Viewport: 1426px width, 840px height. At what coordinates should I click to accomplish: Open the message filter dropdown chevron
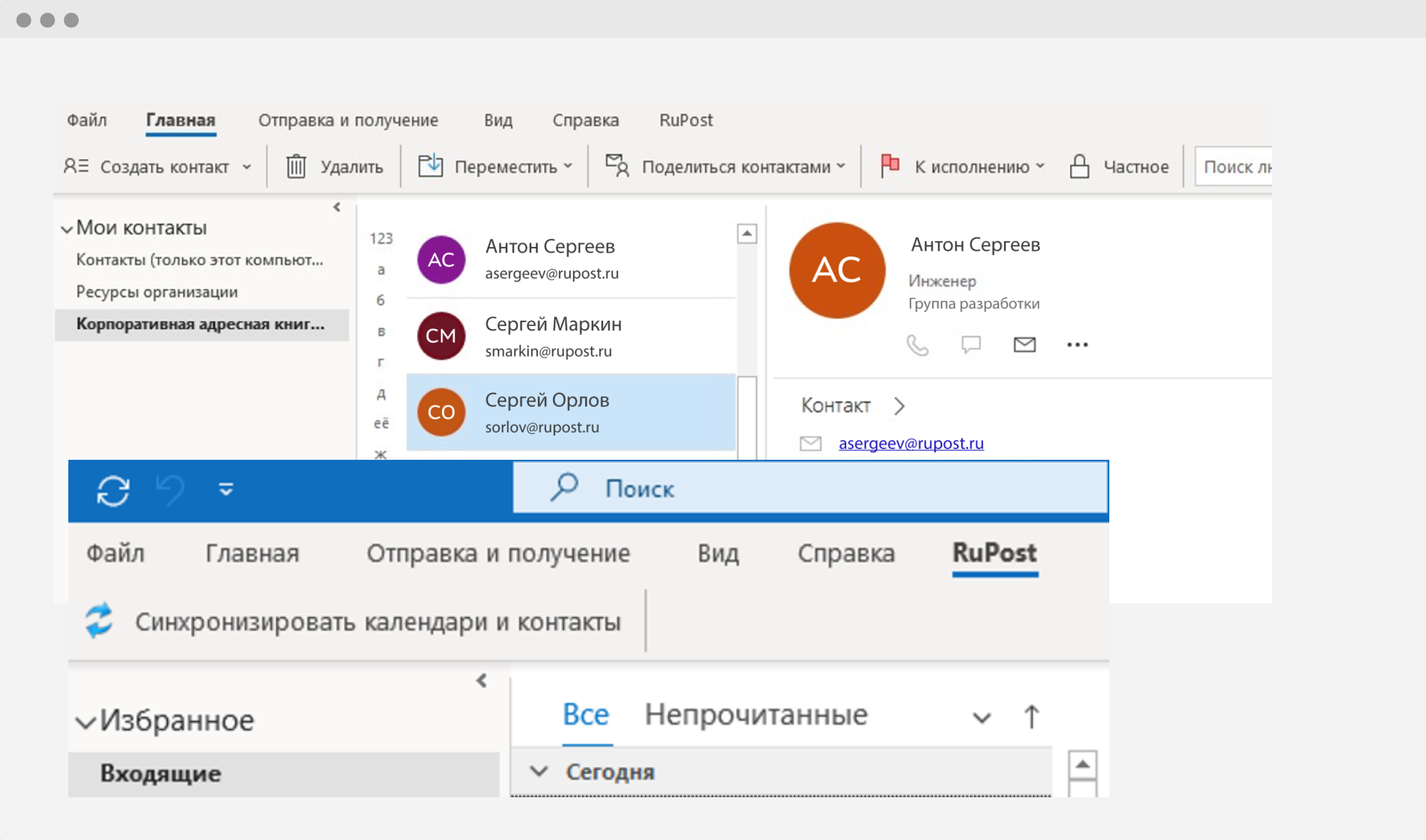[982, 718]
